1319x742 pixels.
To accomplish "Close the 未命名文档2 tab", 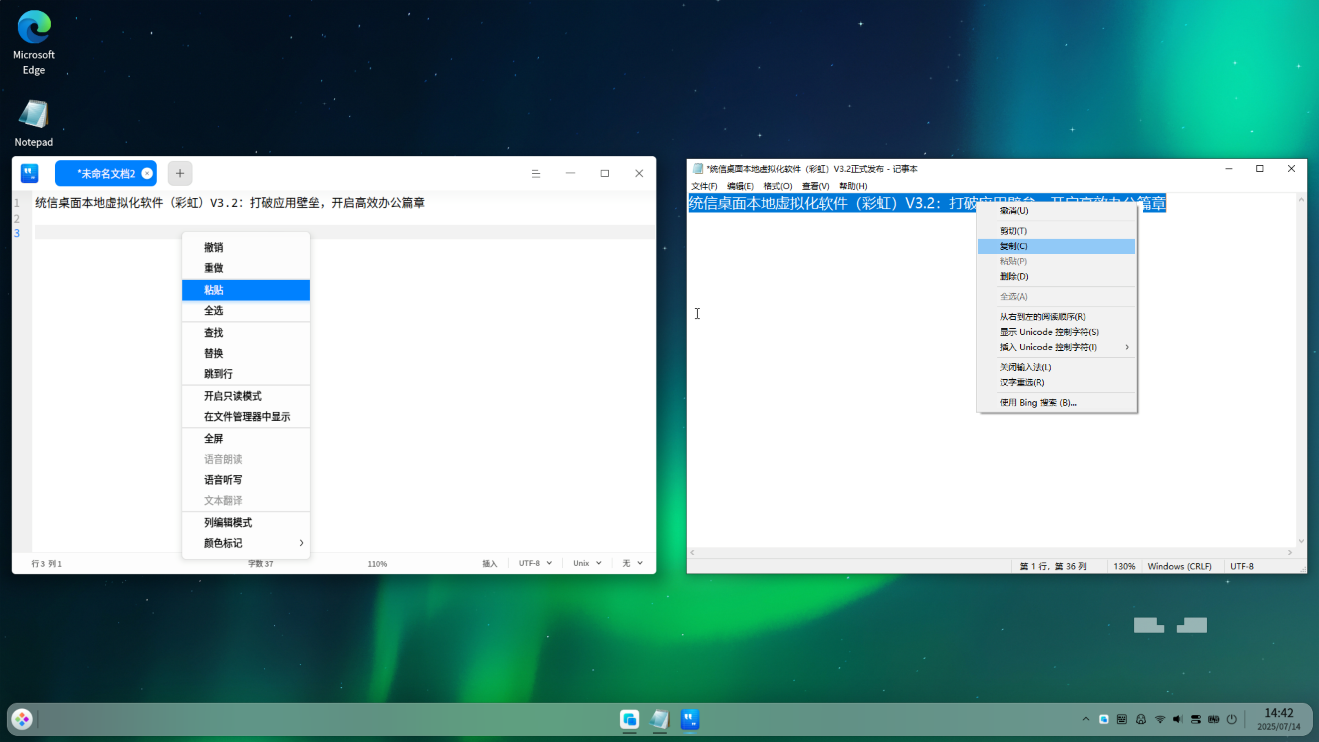I will coord(147,173).
